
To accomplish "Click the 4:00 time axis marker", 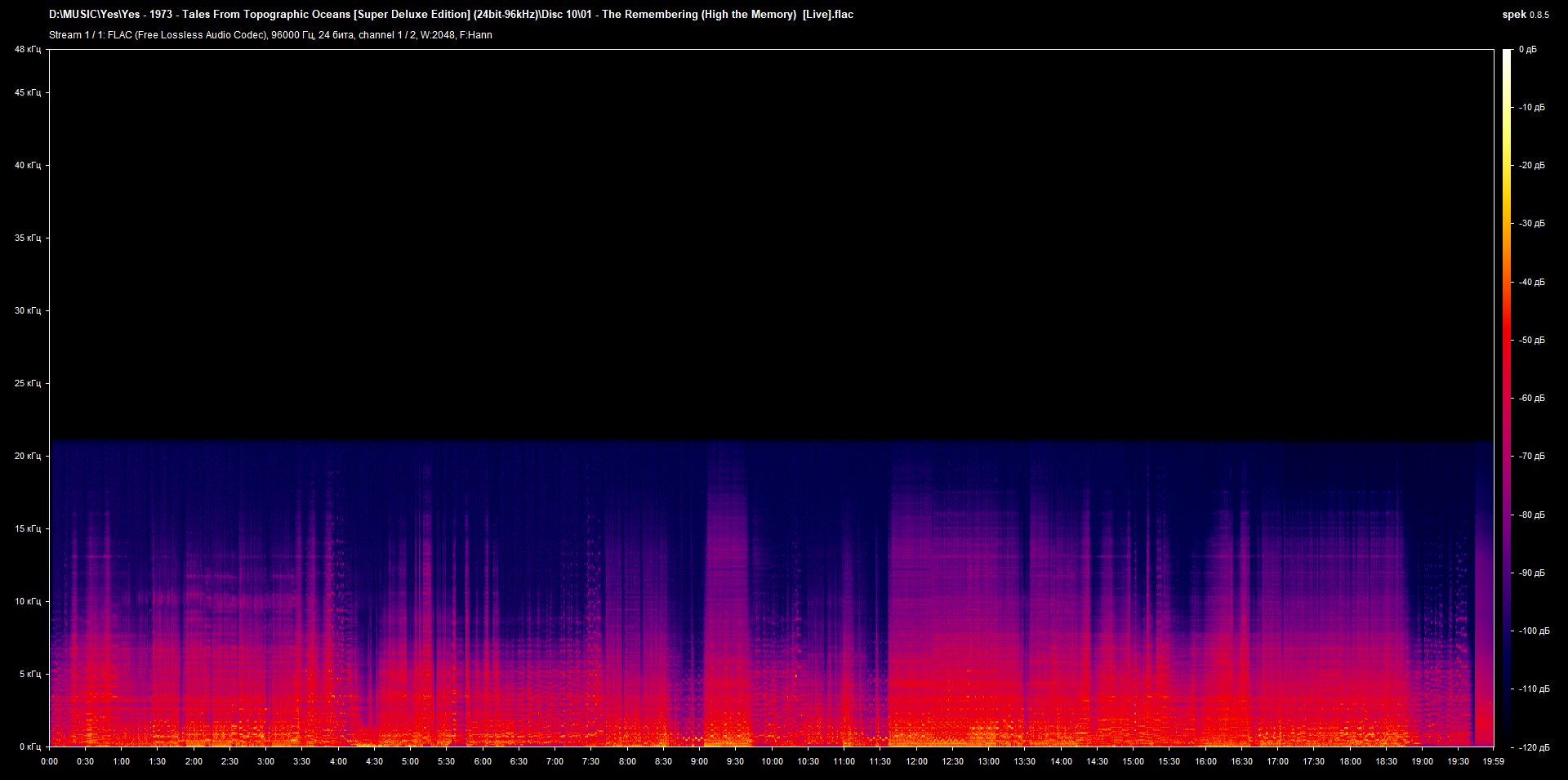I will [x=338, y=761].
